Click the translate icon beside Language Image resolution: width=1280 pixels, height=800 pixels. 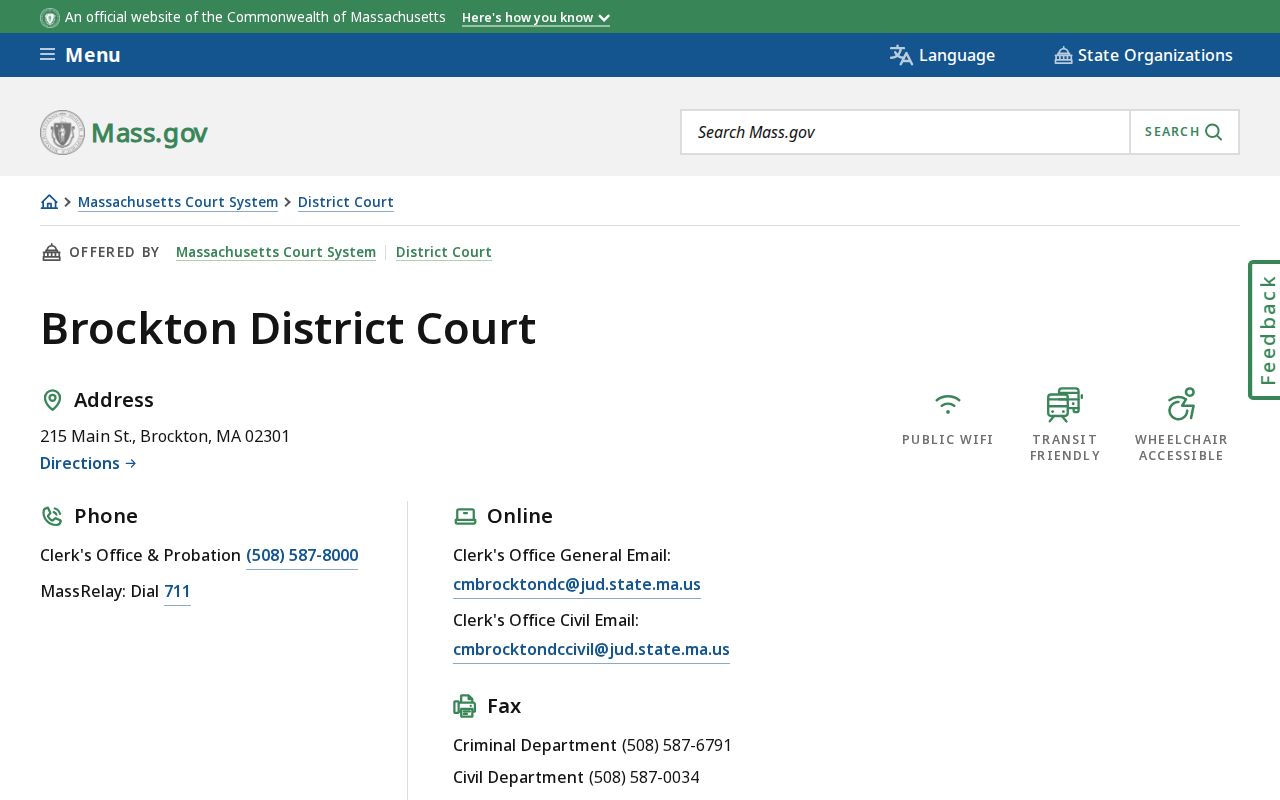click(x=901, y=55)
